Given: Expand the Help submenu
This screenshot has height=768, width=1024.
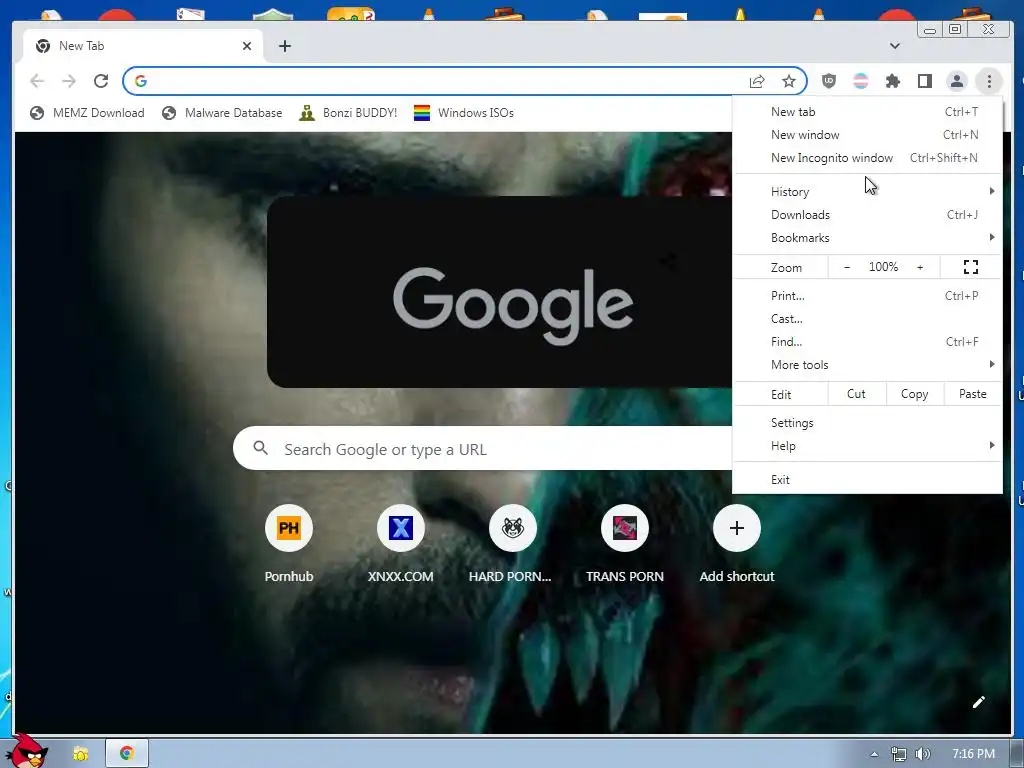Looking at the screenshot, I should click(867, 445).
